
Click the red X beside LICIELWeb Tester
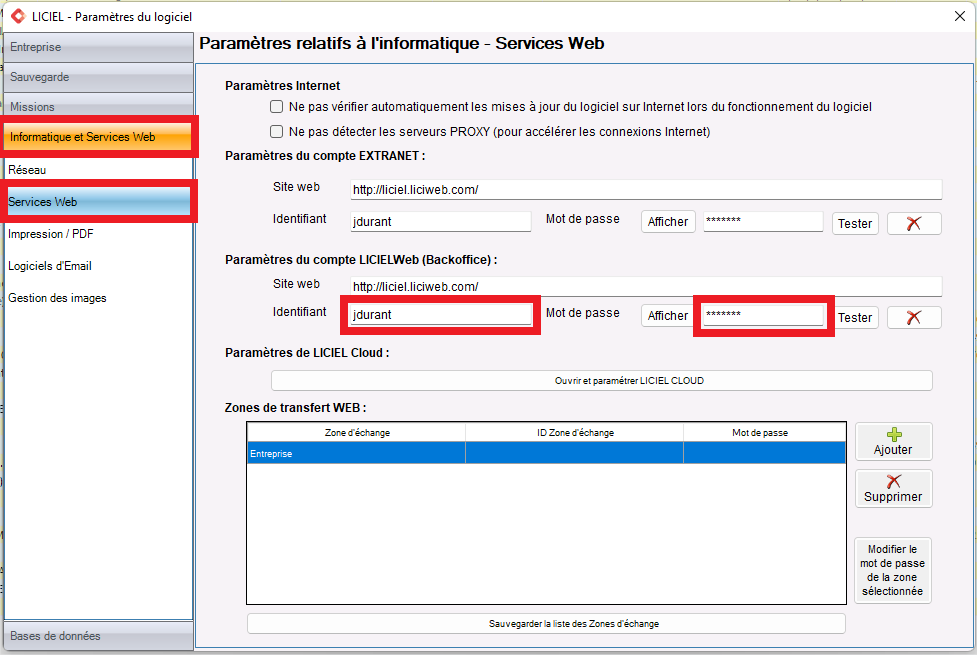tap(914, 317)
